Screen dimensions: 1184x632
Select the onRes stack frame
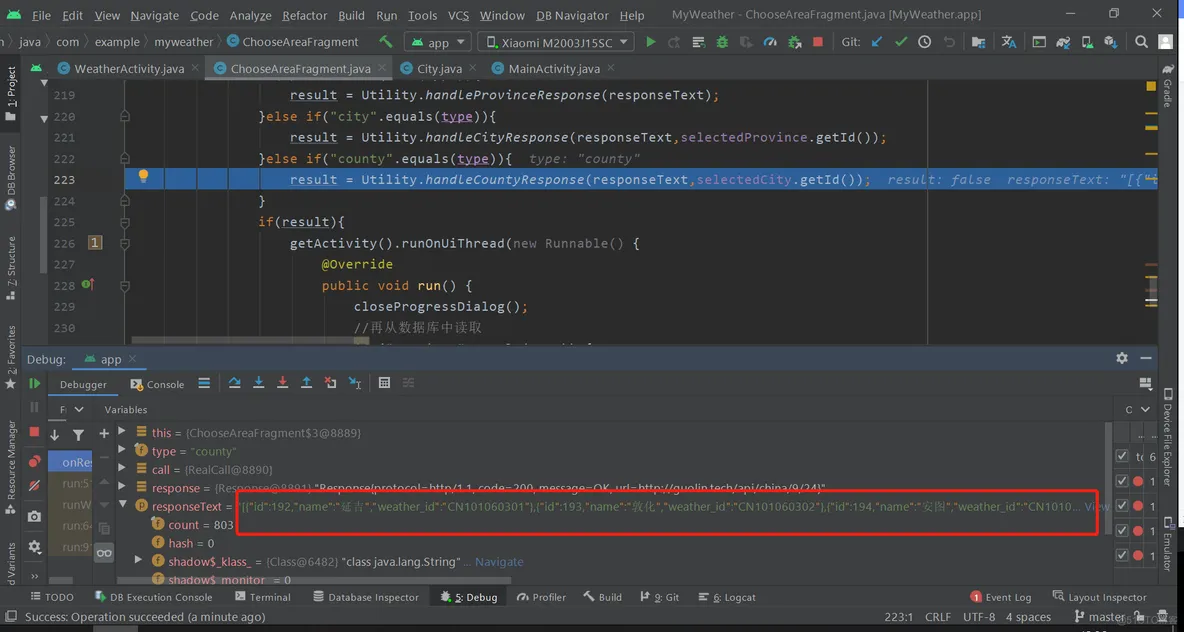[x=71, y=462]
